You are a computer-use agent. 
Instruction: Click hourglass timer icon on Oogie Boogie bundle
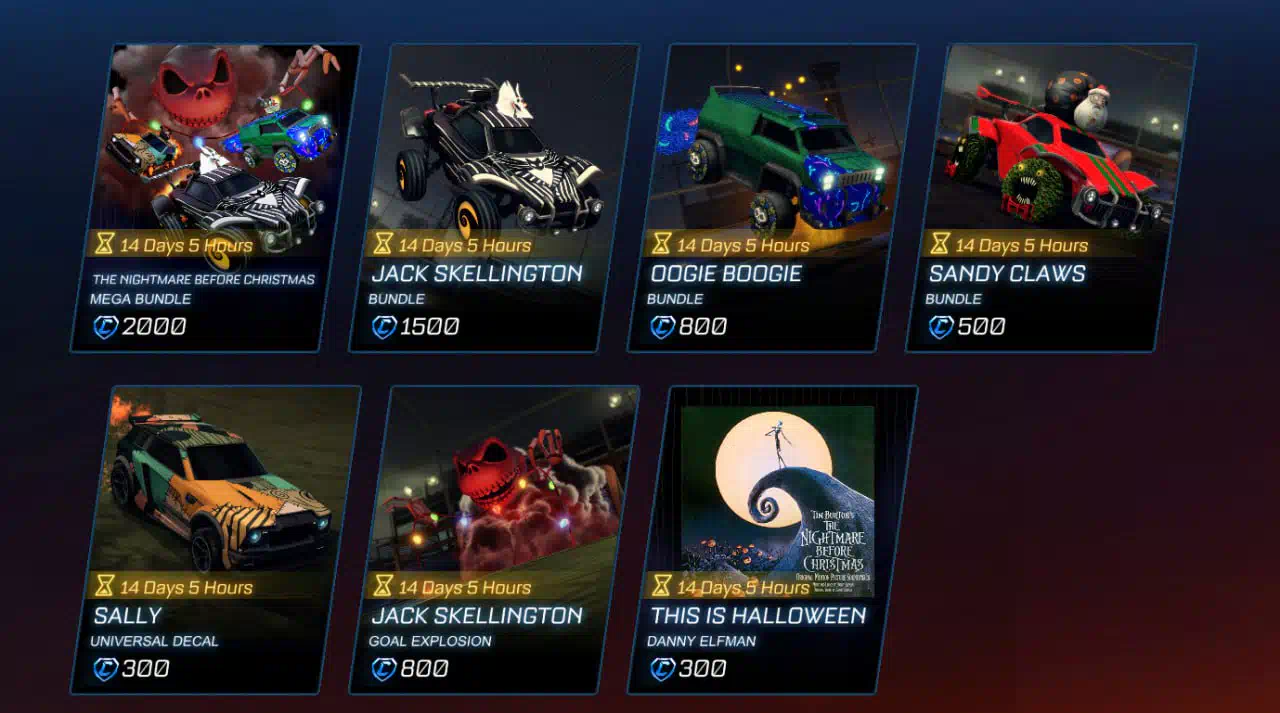pyautogui.click(x=661, y=243)
